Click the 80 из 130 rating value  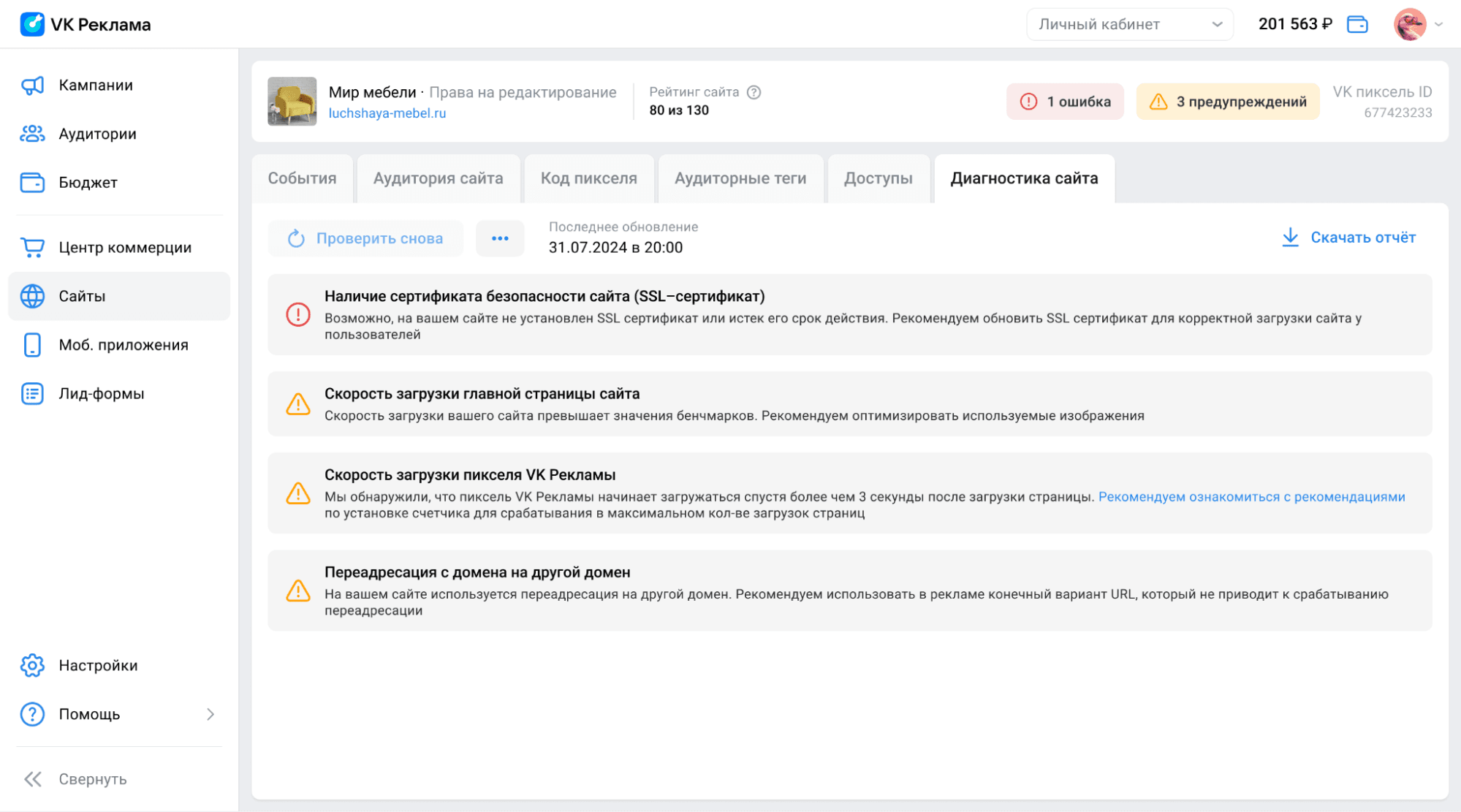point(679,110)
